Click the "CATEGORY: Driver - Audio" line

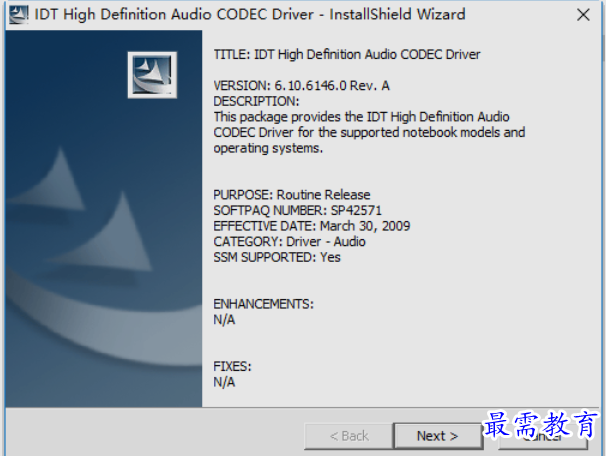pyautogui.click(x=289, y=242)
